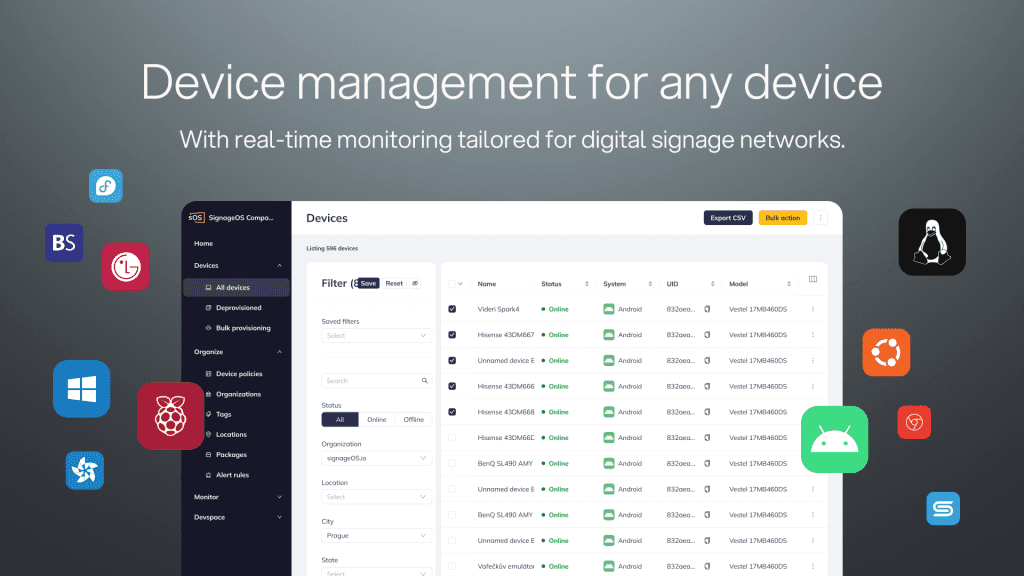The width and height of the screenshot is (1024, 576).
Task: Click the yellow Bulk action button
Action: [x=782, y=218]
